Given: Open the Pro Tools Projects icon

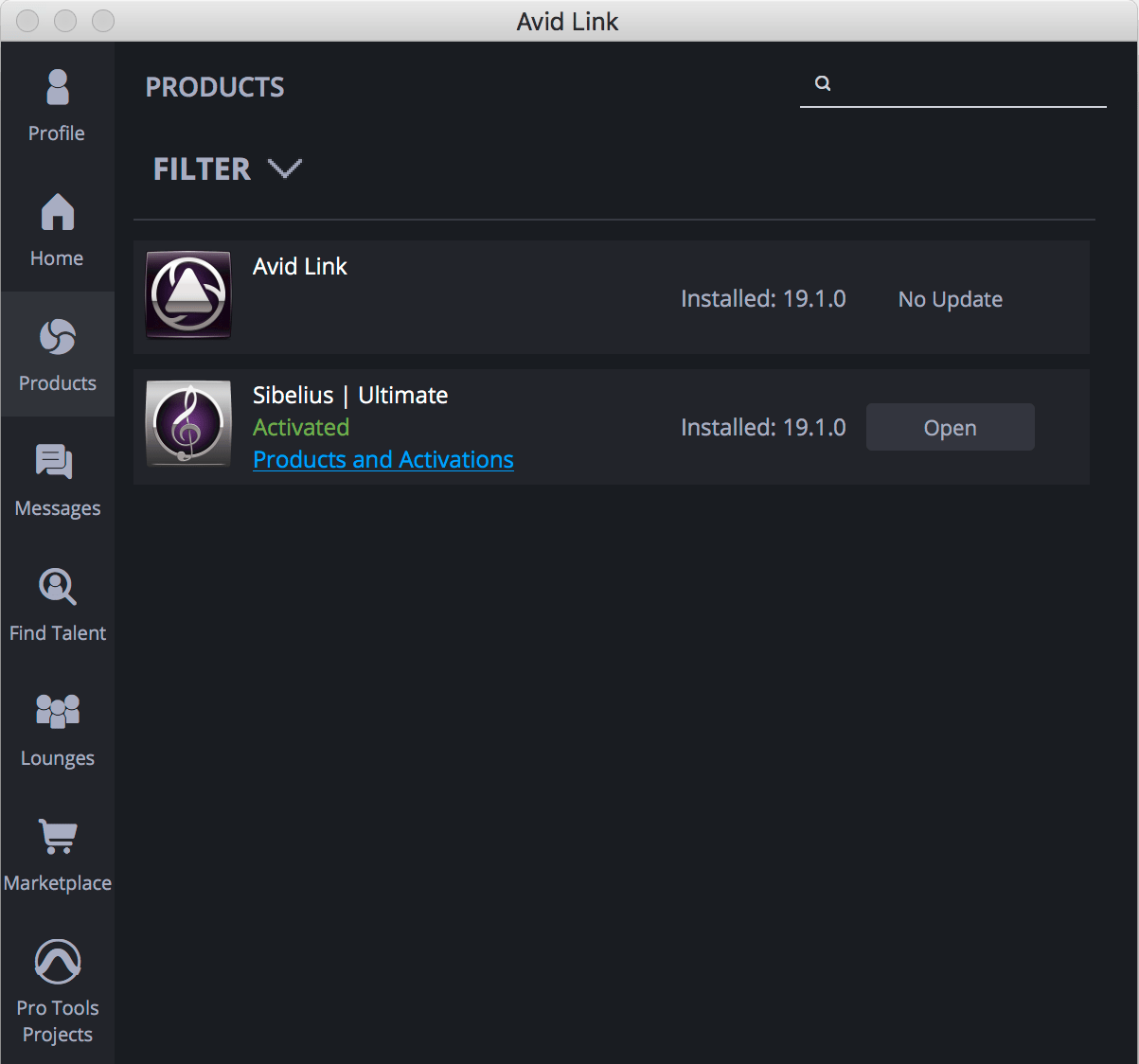Looking at the screenshot, I should 58,962.
